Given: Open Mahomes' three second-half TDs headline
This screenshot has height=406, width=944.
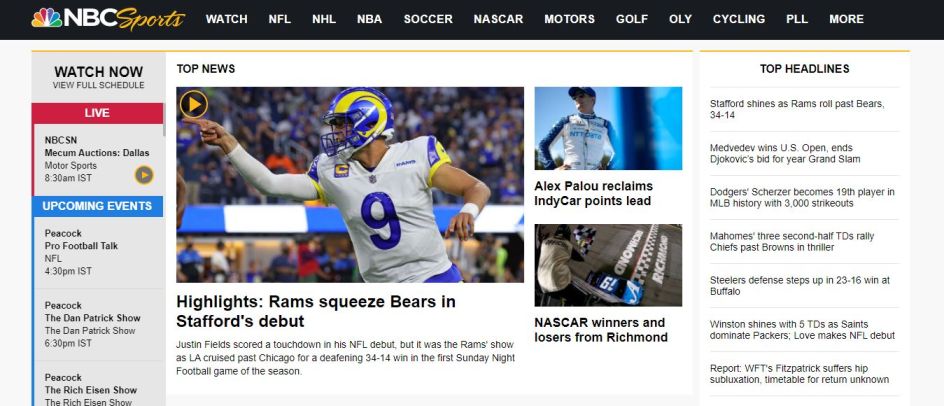Looking at the screenshot, I should click(792, 242).
